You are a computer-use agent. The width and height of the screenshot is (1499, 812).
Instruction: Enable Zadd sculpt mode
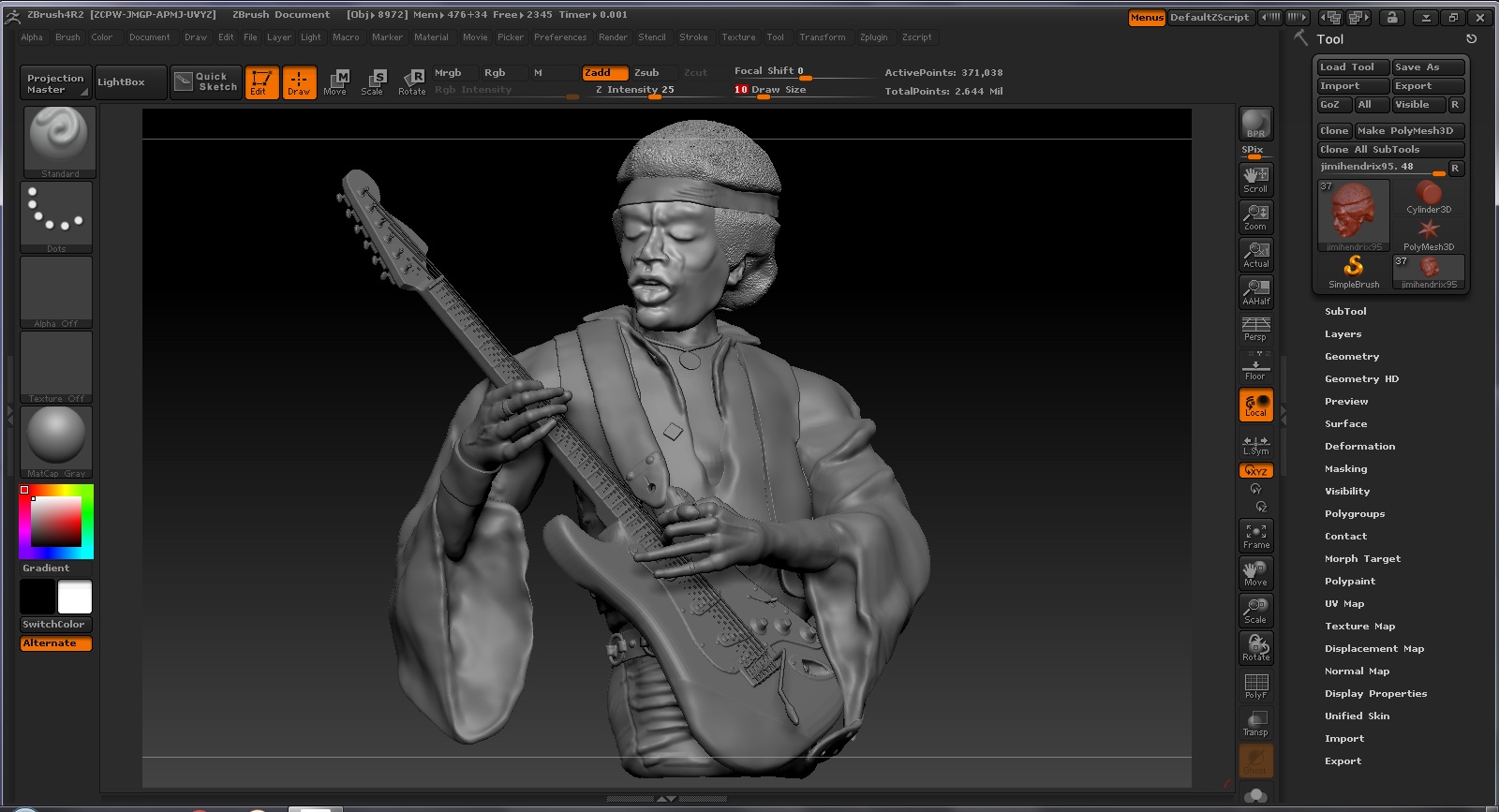pos(604,73)
